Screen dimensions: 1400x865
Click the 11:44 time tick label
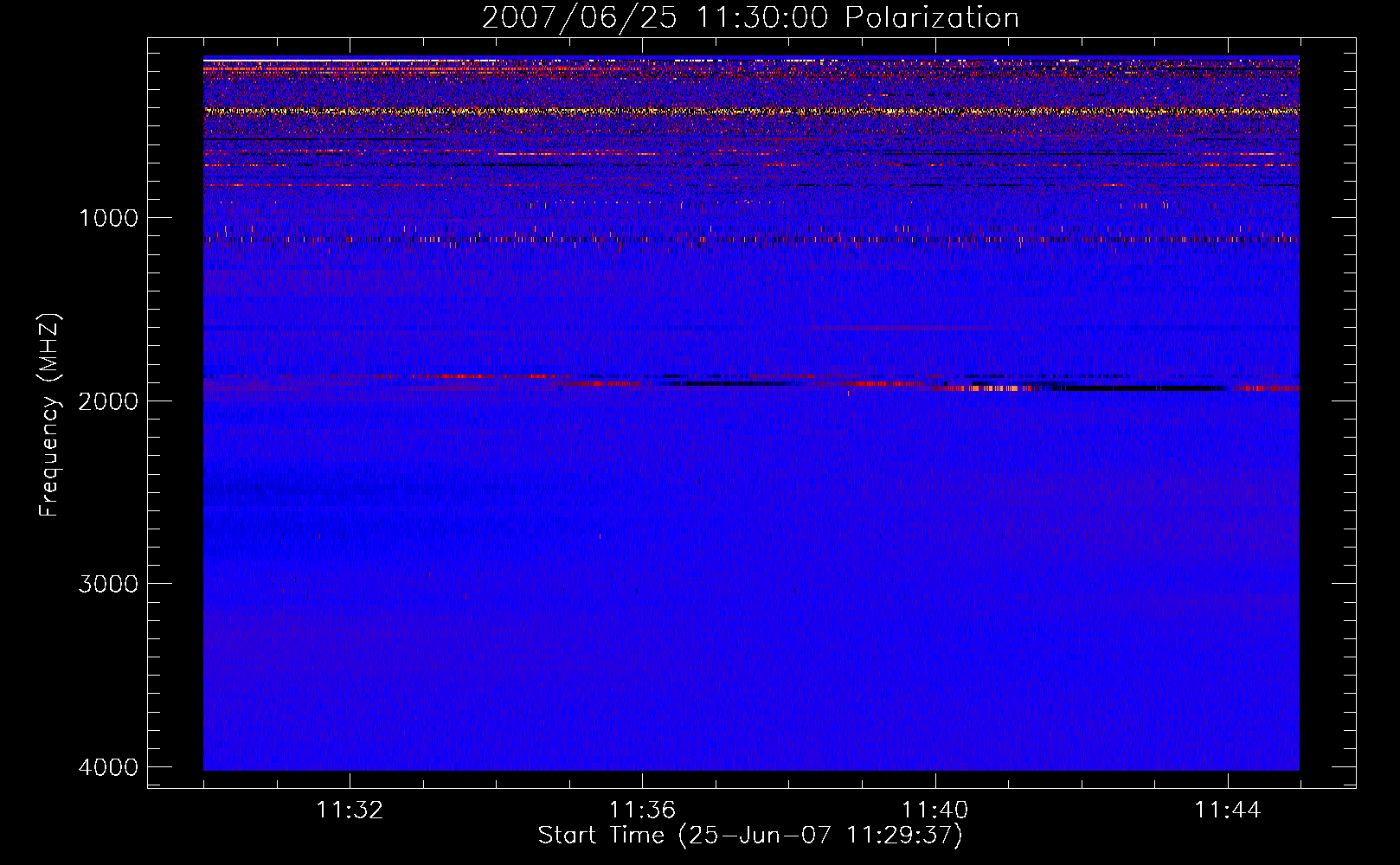(1228, 811)
